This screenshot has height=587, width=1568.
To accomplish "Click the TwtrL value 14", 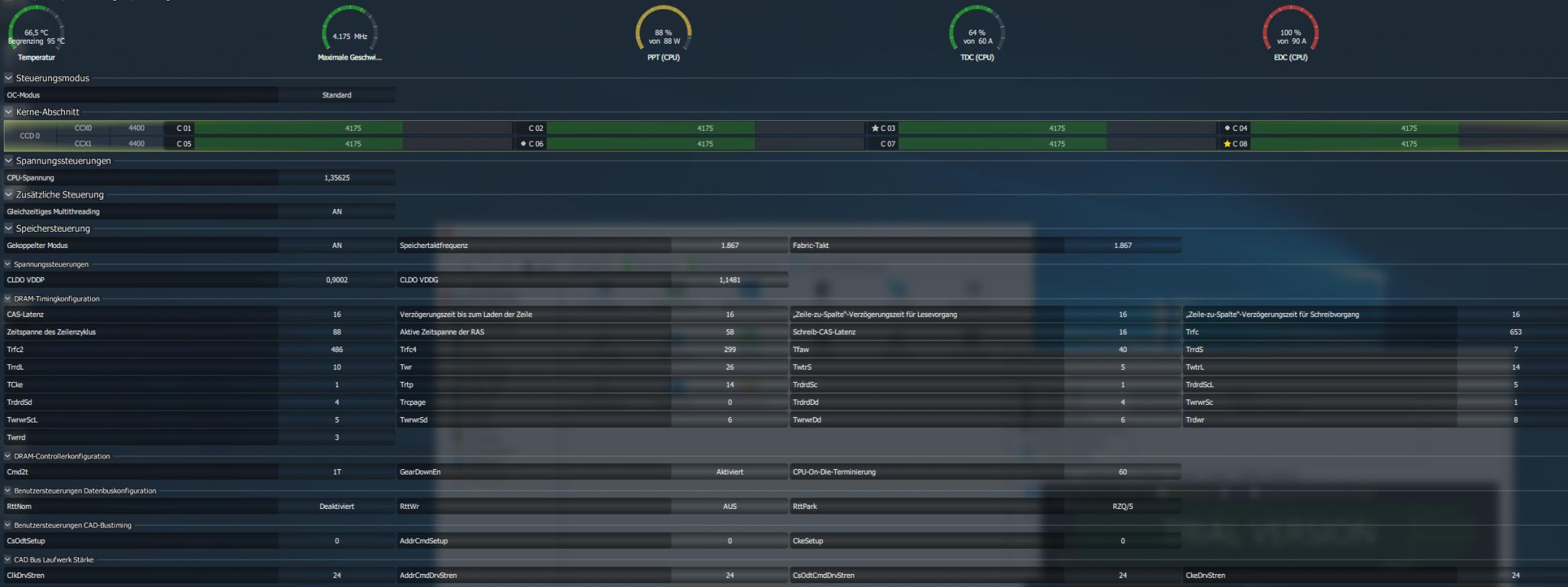I will coord(1515,367).
